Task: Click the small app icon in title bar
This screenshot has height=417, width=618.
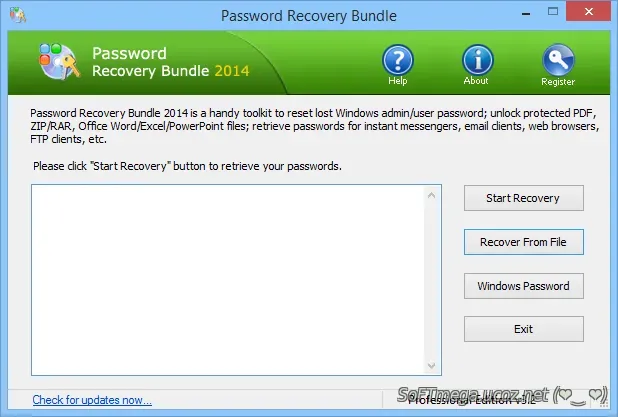Action: point(18,15)
